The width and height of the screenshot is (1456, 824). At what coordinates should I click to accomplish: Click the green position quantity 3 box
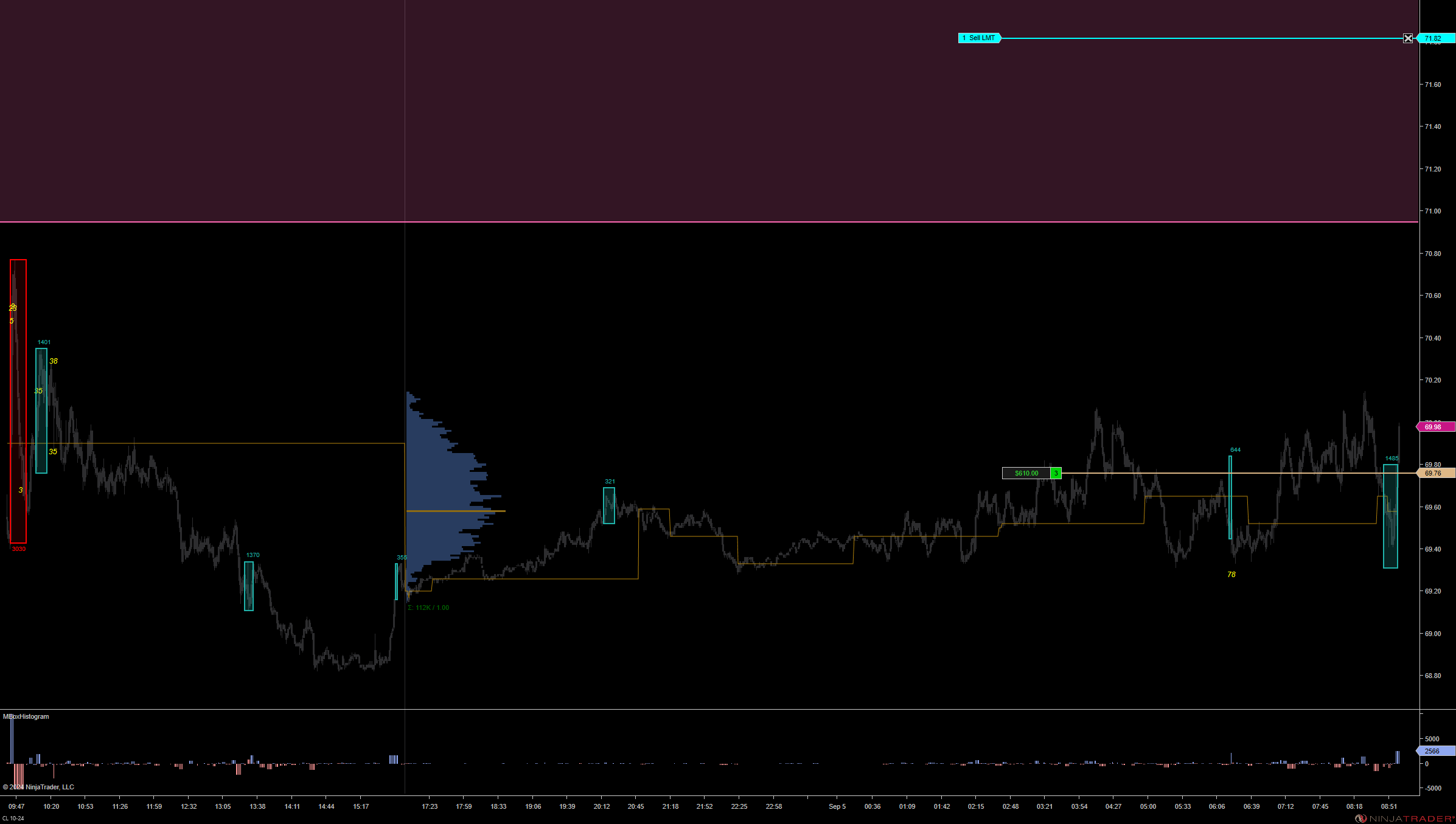pos(1056,473)
